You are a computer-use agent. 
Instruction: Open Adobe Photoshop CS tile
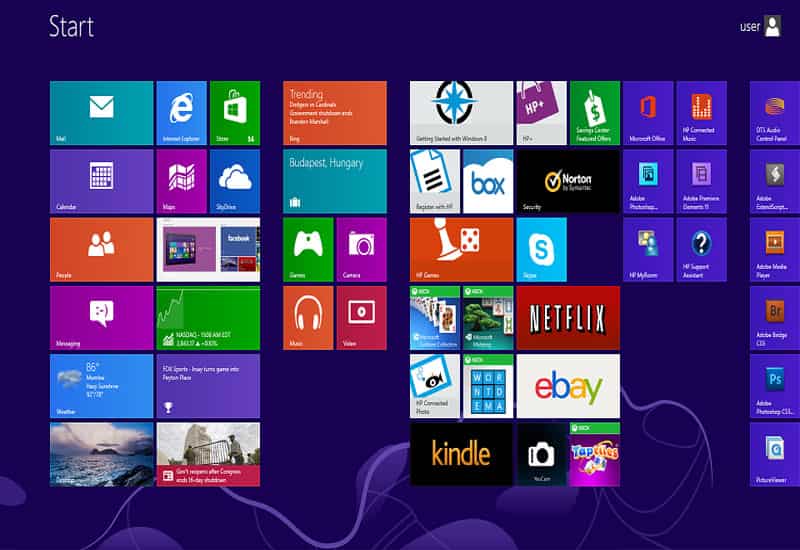(x=775, y=386)
